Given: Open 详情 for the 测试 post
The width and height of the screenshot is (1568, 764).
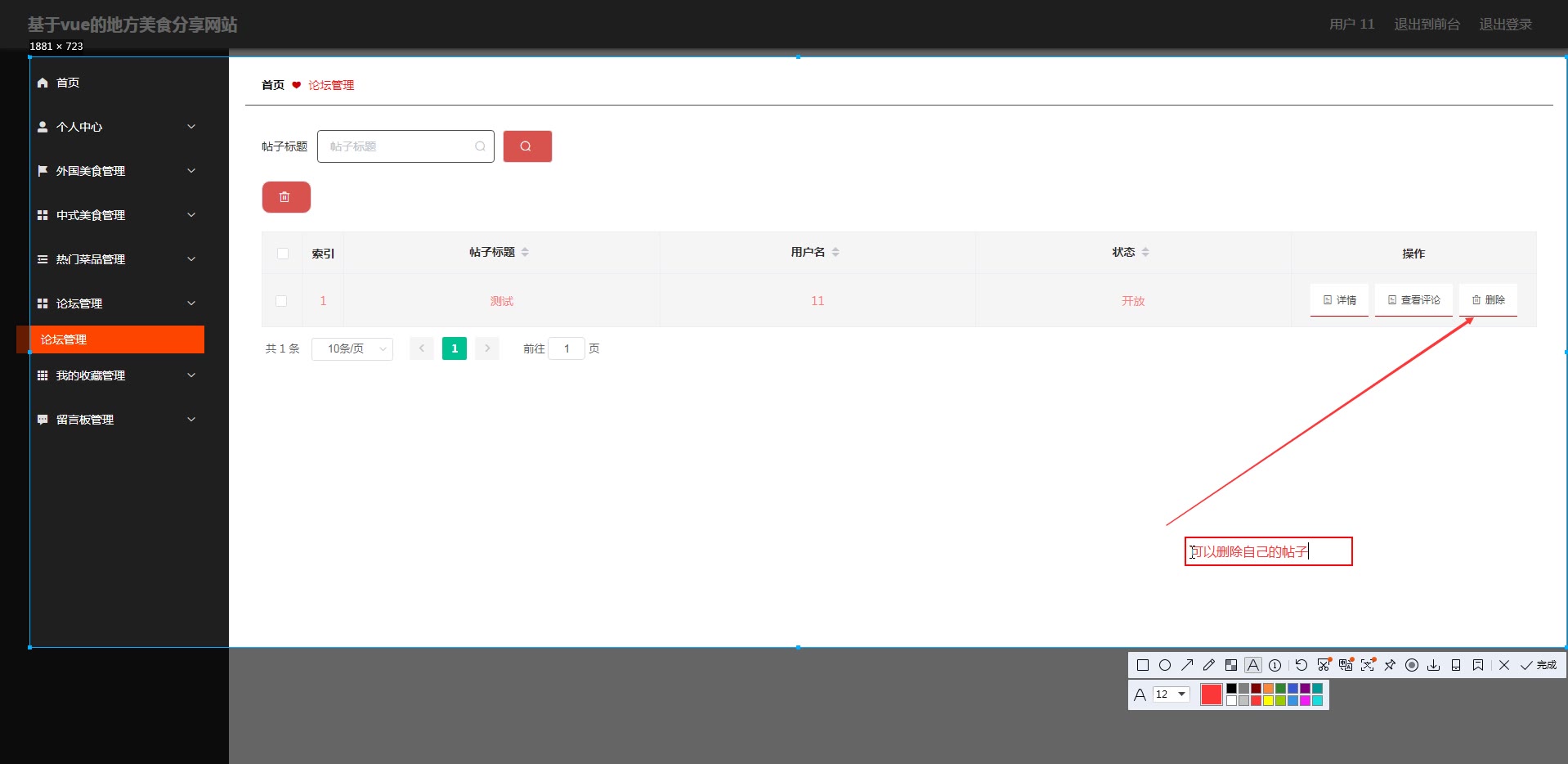Looking at the screenshot, I should point(1339,300).
